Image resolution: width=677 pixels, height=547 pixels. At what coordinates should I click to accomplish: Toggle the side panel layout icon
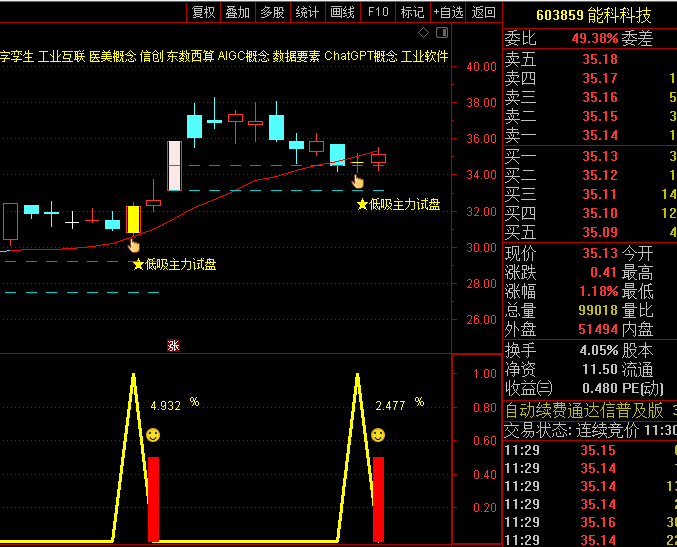point(442,32)
